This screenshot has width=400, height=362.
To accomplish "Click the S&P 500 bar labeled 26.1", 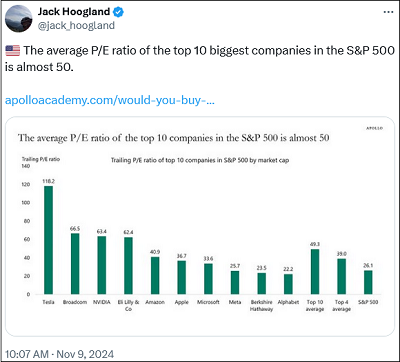I will 368,282.
